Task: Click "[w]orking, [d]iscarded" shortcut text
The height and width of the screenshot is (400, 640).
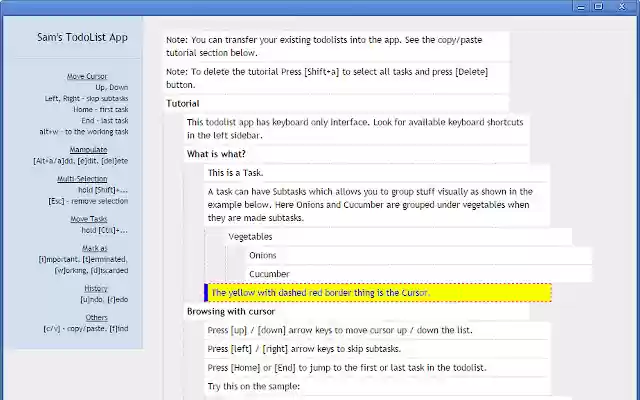Action: pos(91,270)
